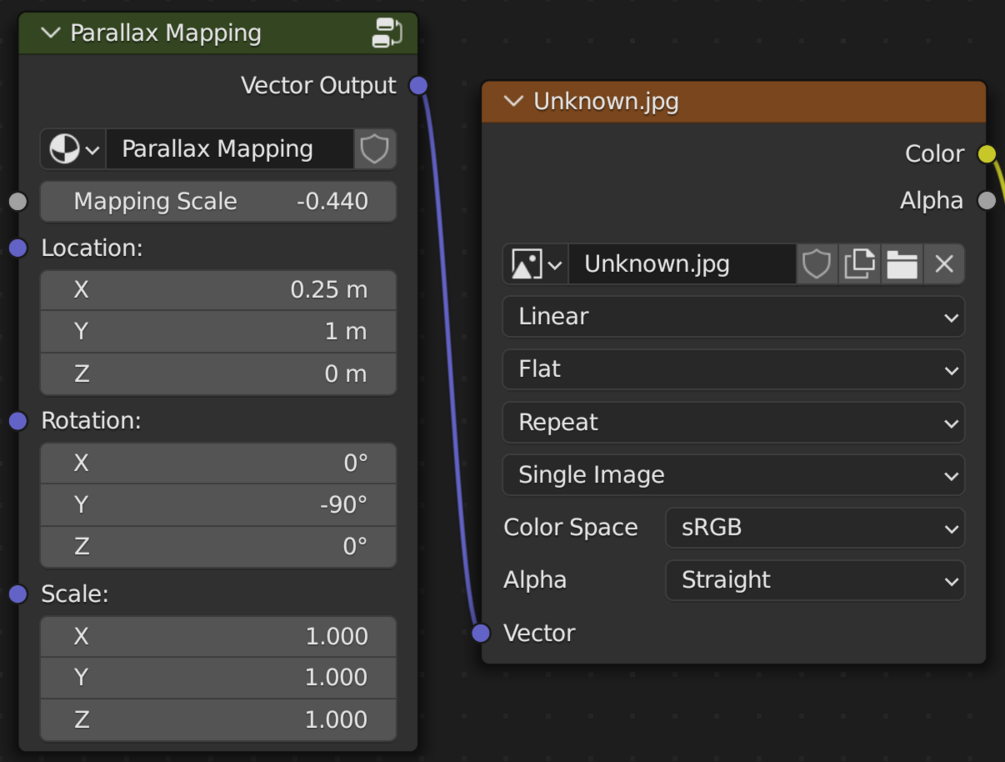Open image file with the folder icon

tap(902, 264)
